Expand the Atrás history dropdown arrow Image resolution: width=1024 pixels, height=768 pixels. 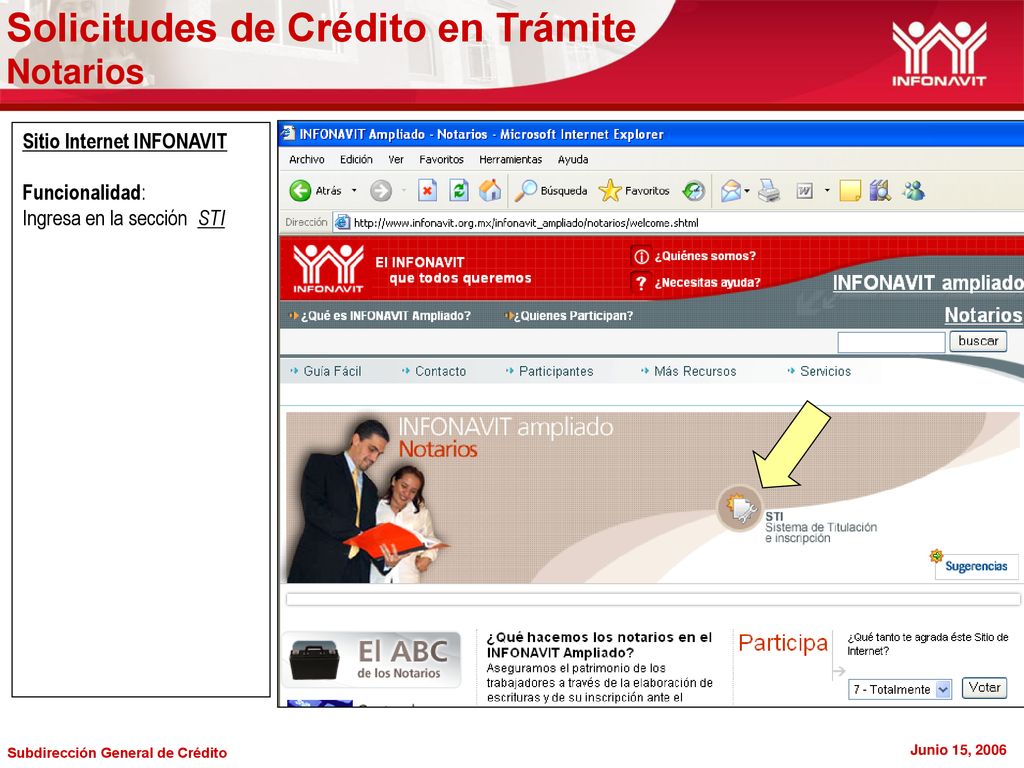[x=354, y=191]
